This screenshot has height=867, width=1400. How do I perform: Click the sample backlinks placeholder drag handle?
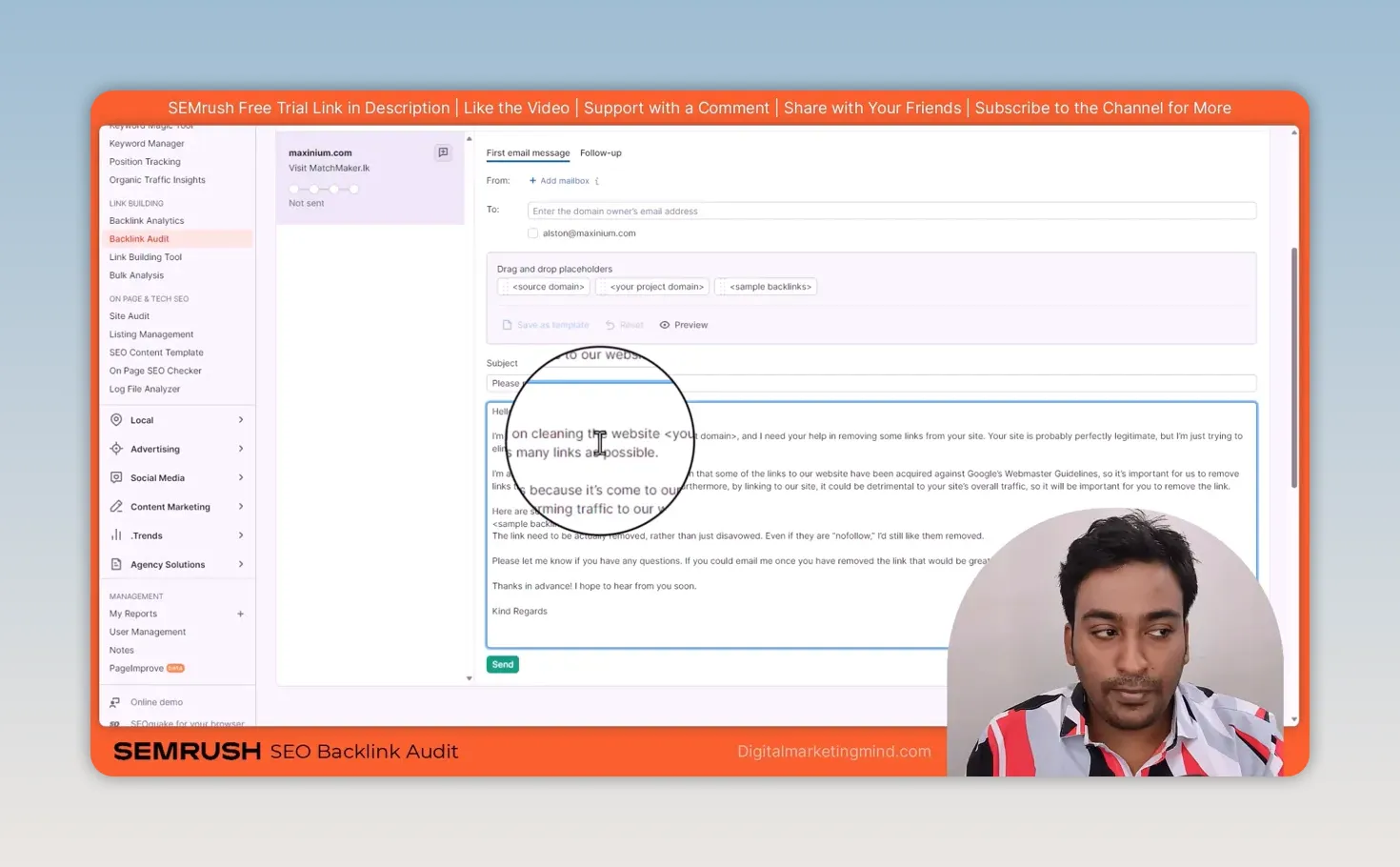coord(722,287)
